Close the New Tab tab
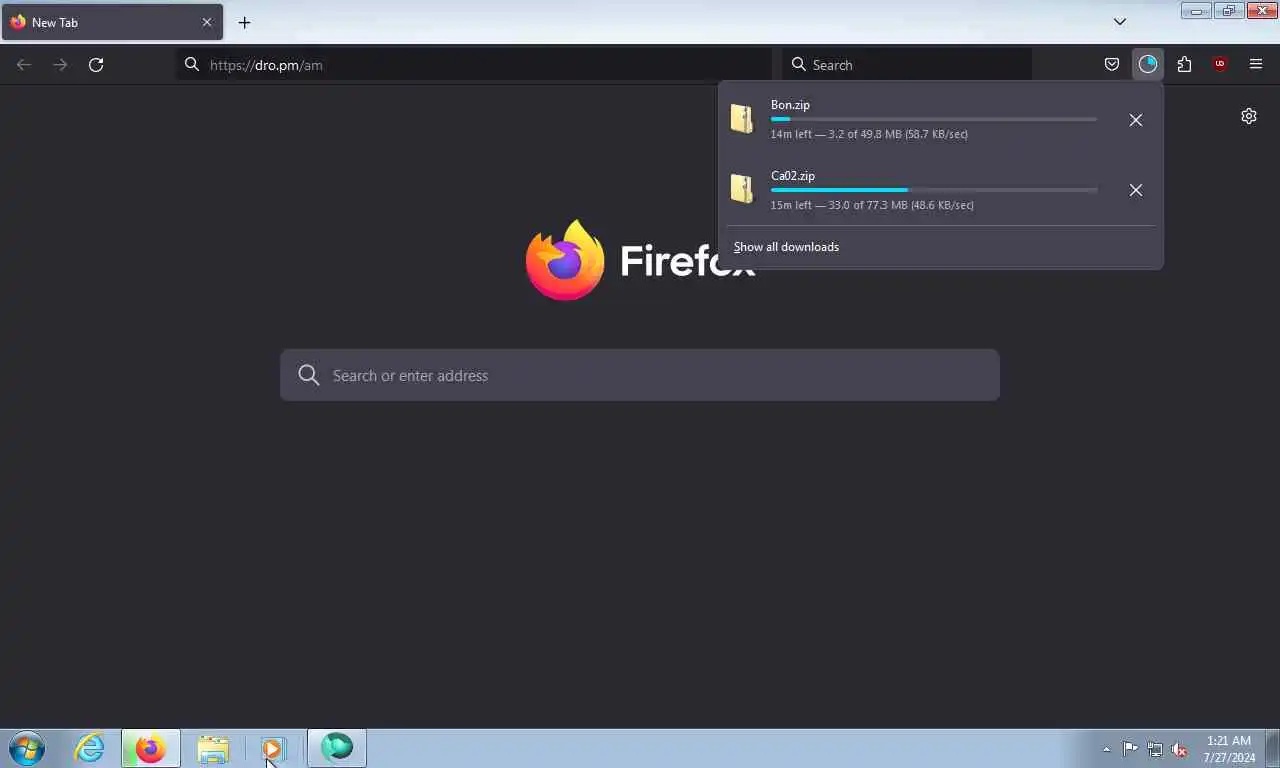1280x768 pixels. click(x=207, y=22)
